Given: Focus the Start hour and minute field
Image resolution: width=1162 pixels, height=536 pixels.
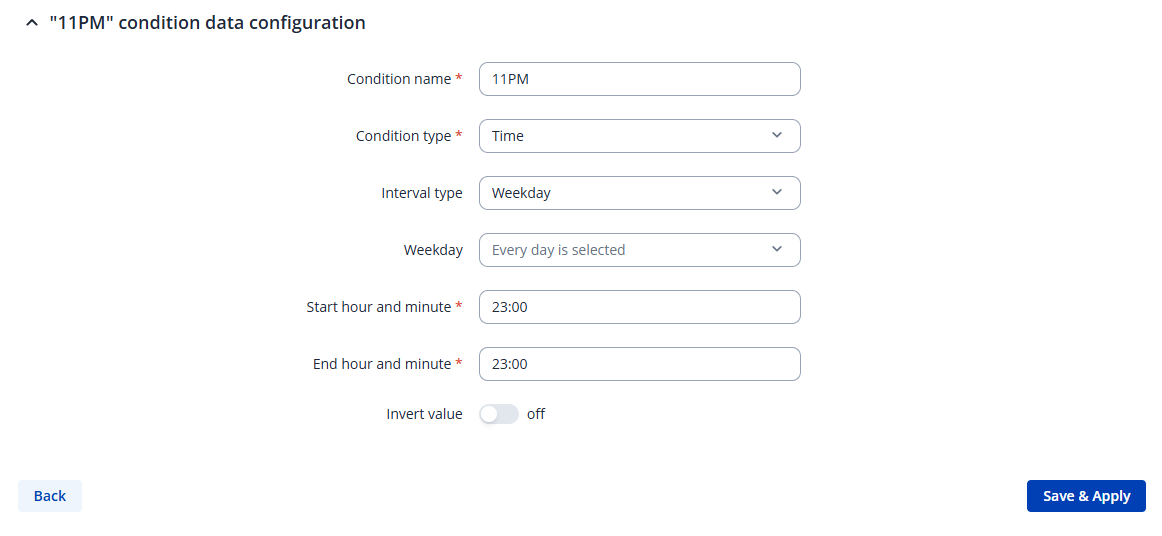Looking at the screenshot, I should (639, 307).
